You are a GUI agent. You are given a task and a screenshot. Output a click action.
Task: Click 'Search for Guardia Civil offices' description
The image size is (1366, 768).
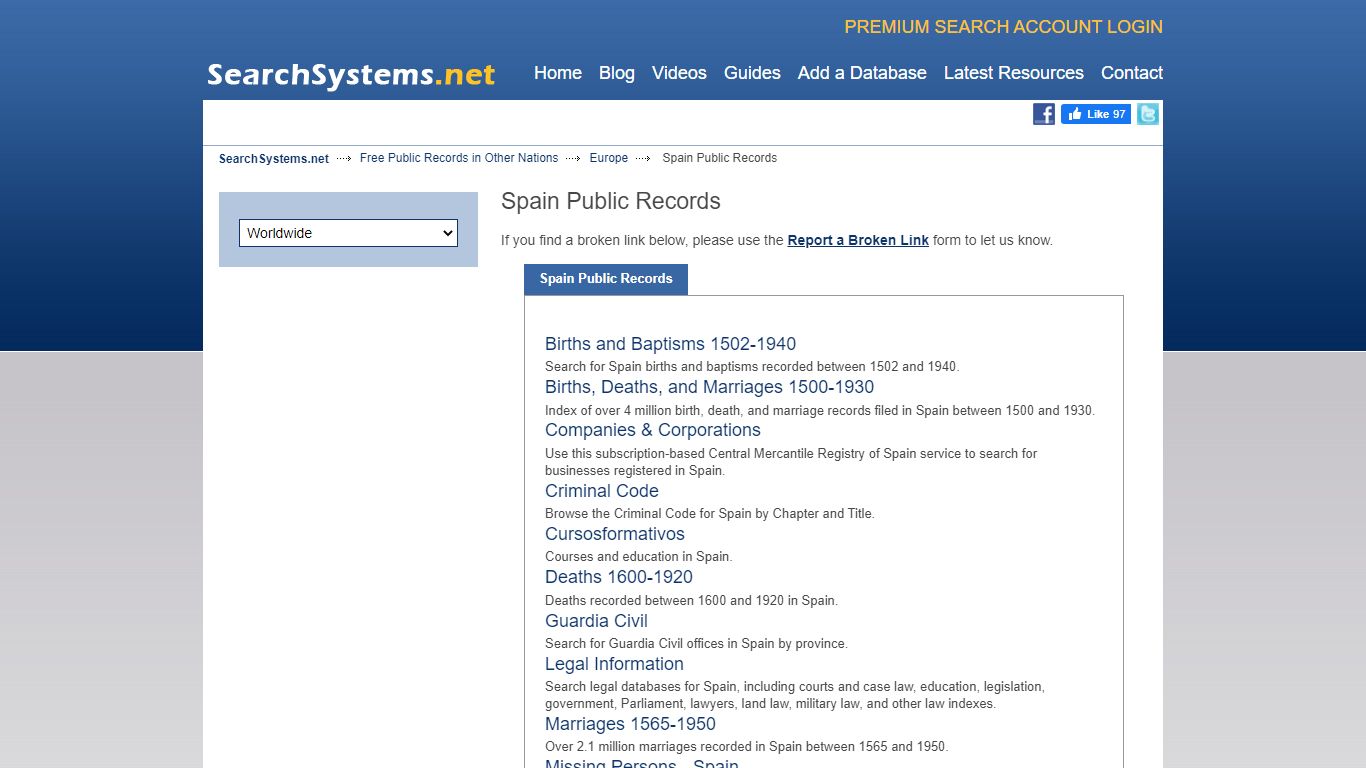[x=696, y=644]
